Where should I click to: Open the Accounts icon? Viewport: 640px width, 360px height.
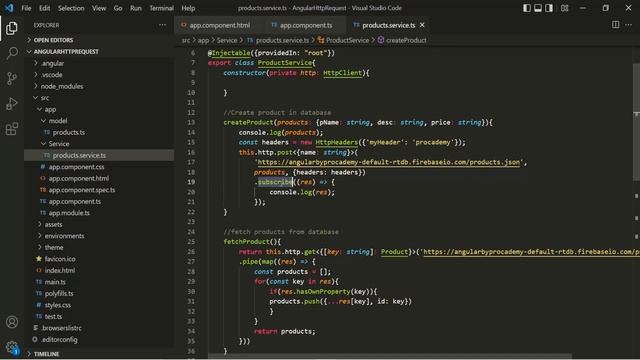pyautogui.click(x=12, y=322)
